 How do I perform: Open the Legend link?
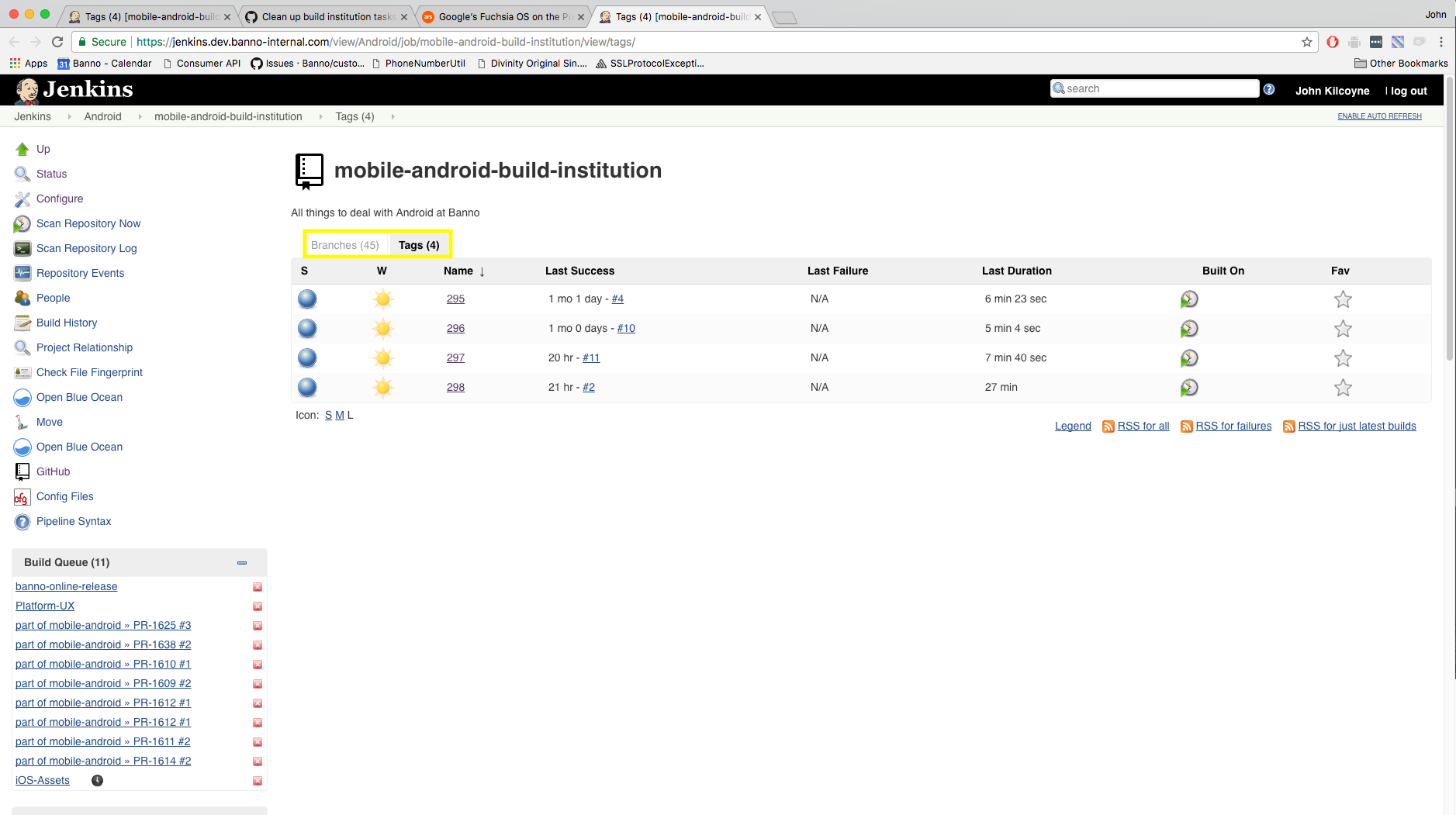[x=1073, y=426]
